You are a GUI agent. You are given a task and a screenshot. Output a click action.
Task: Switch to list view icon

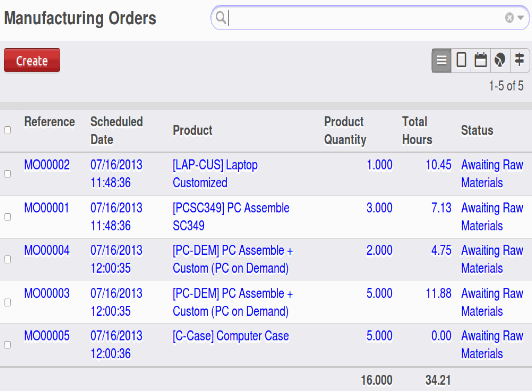tap(441, 60)
